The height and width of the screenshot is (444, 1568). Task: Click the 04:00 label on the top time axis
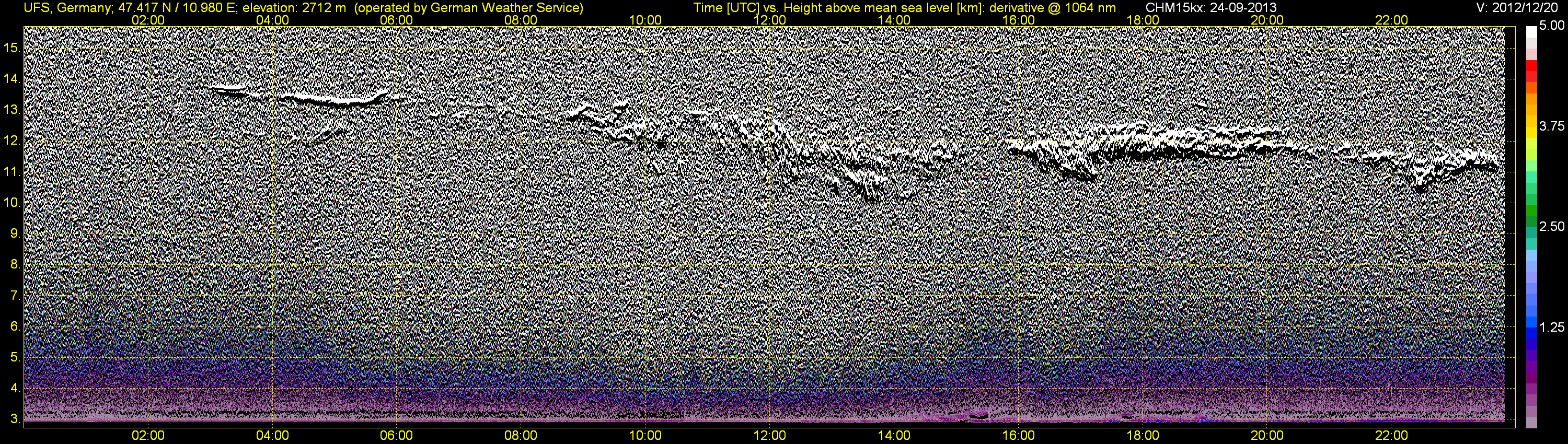(x=272, y=20)
